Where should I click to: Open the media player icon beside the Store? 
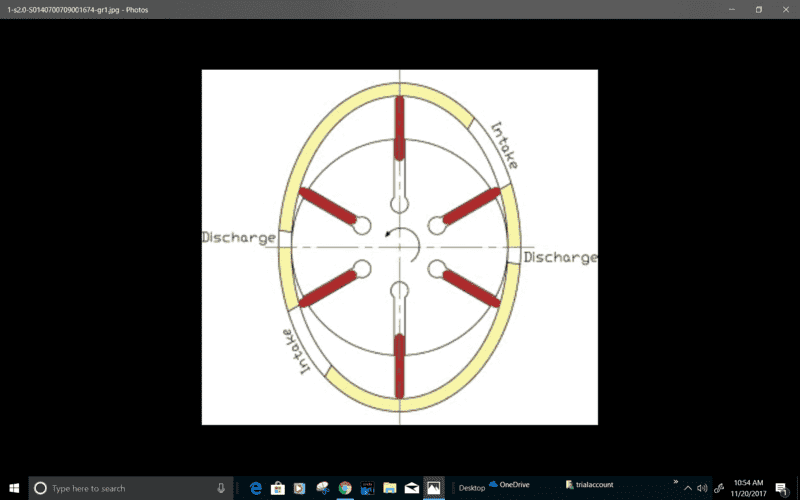pyautogui.click(x=299, y=488)
